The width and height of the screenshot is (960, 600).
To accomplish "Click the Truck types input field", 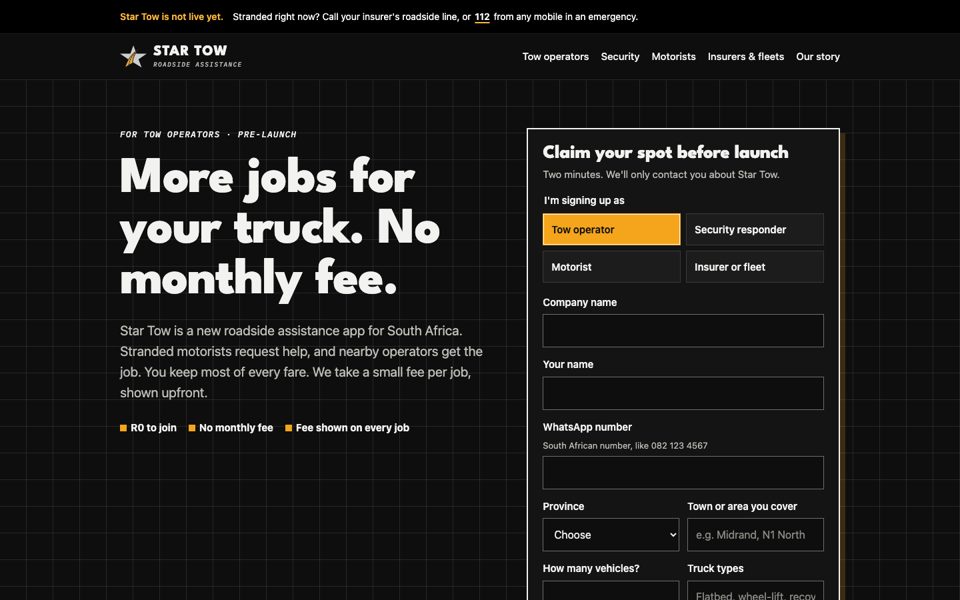I will (755, 591).
